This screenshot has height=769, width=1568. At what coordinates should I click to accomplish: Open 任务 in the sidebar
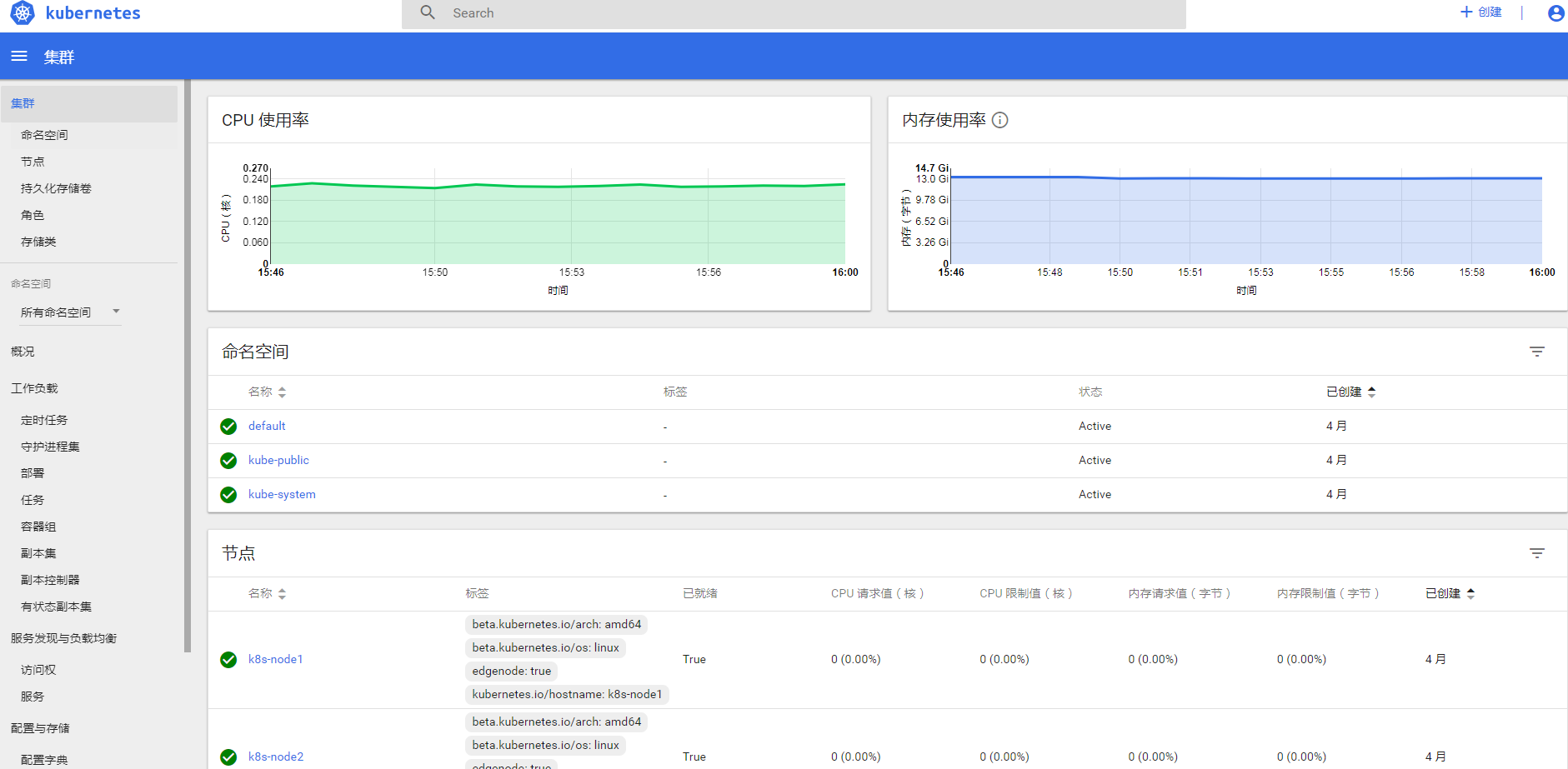click(x=33, y=500)
